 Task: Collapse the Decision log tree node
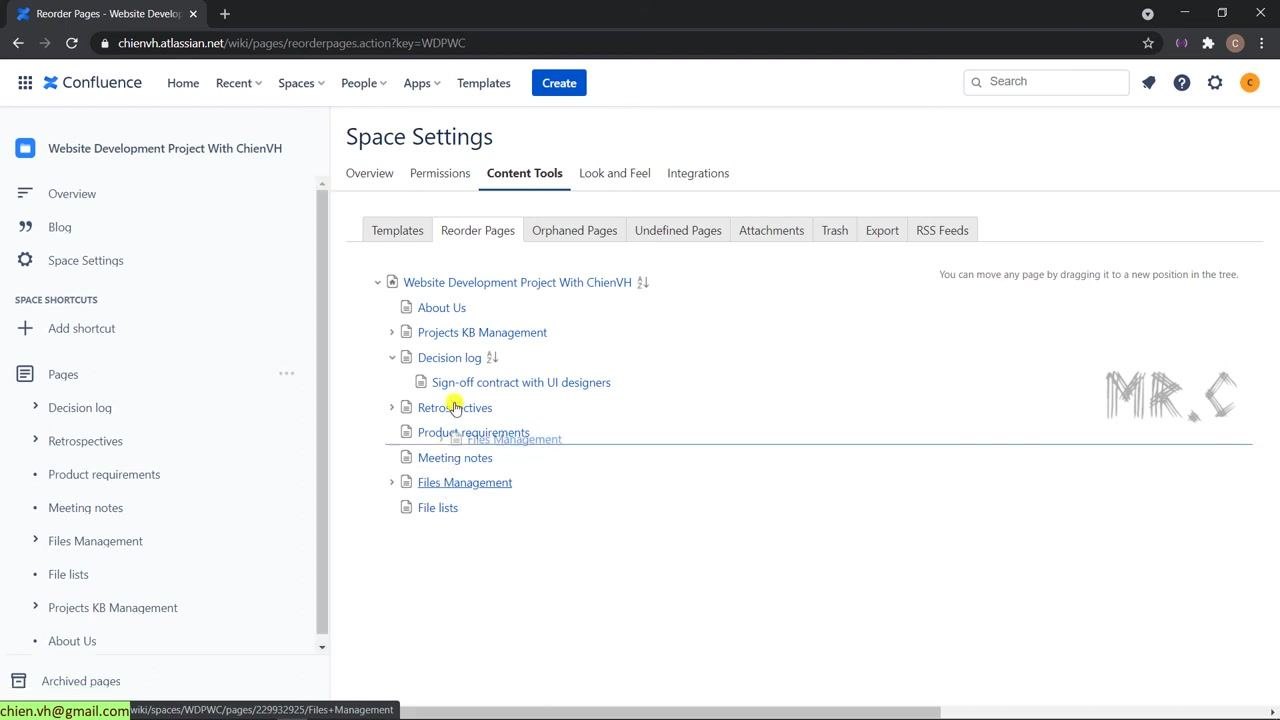[x=392, y=357]
